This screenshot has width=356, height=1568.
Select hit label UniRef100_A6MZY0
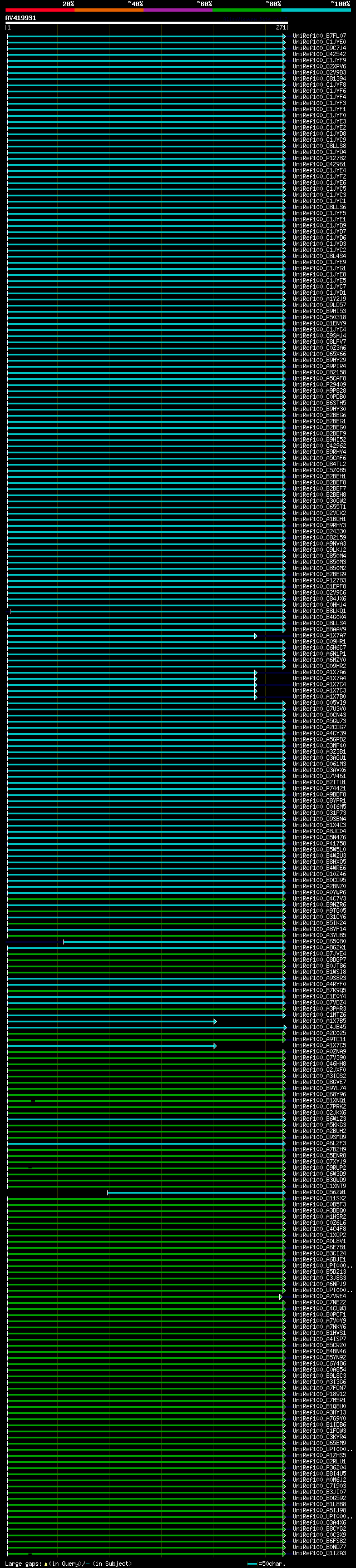coord(319,660)
